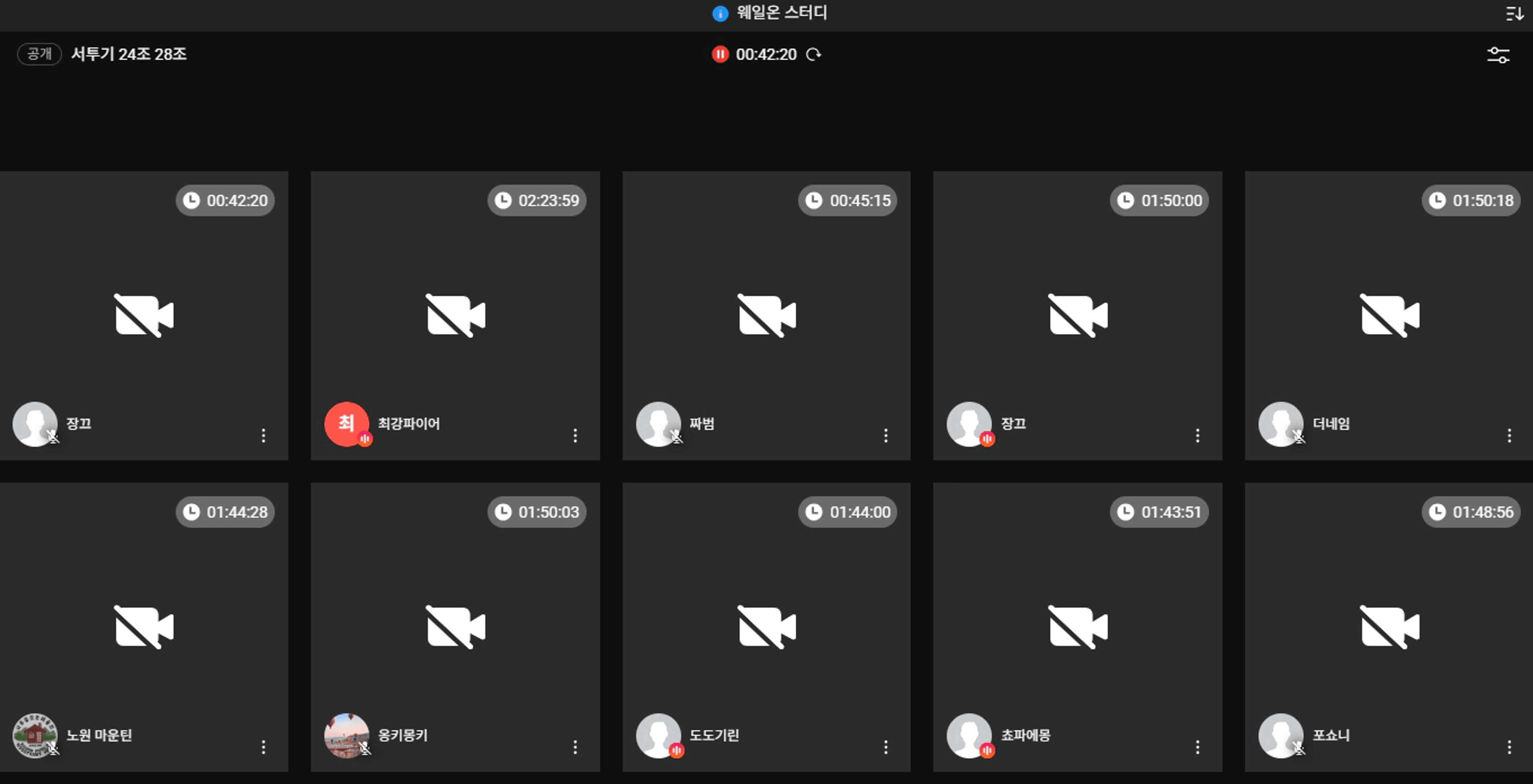Click the blue info icon beside 웨일온 스터디
1533x784 pixels.
point(720,13)
